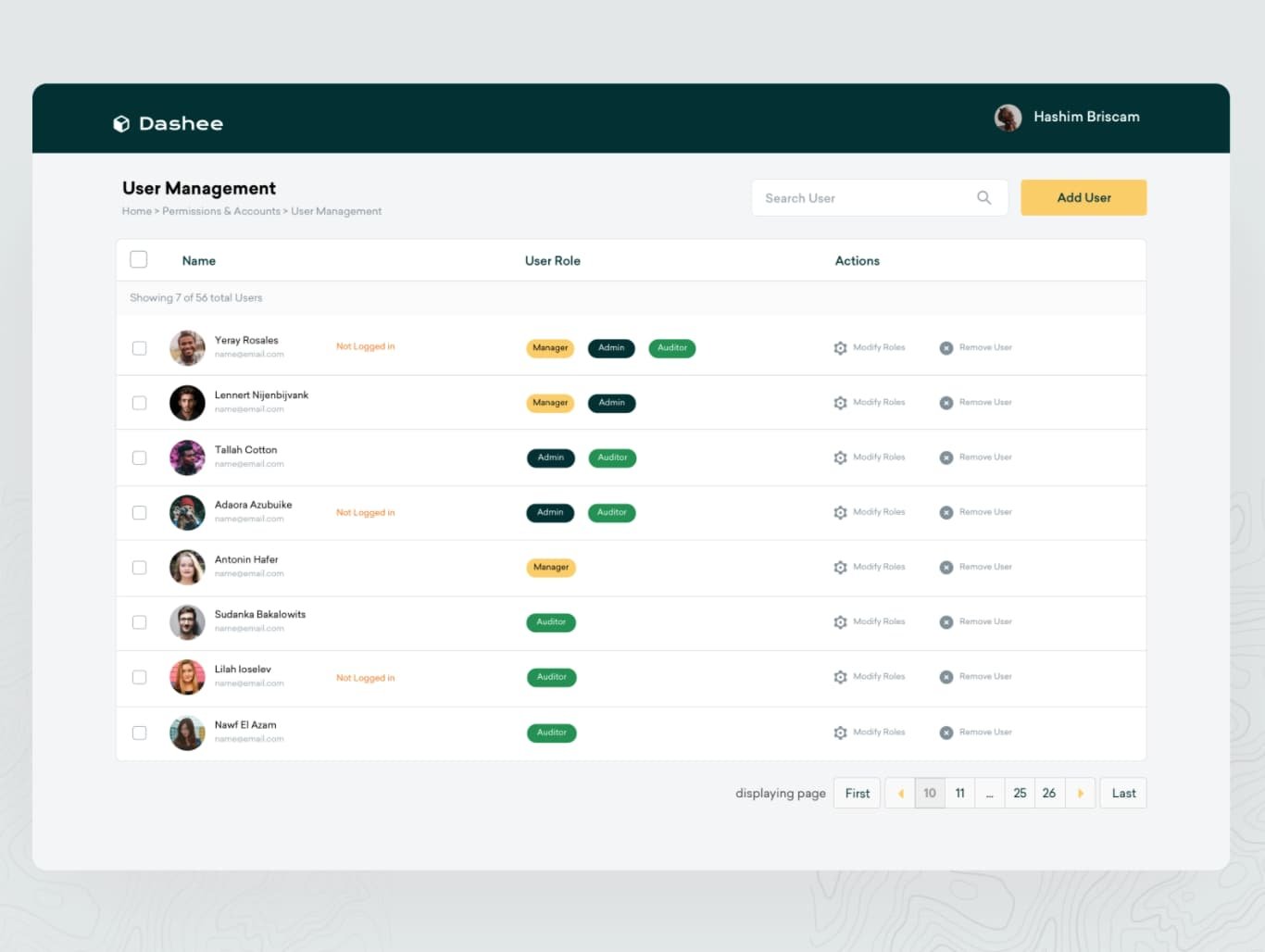Focus the Search User input field
Viewport: 1265px width, 952px height.
(866, 198)
